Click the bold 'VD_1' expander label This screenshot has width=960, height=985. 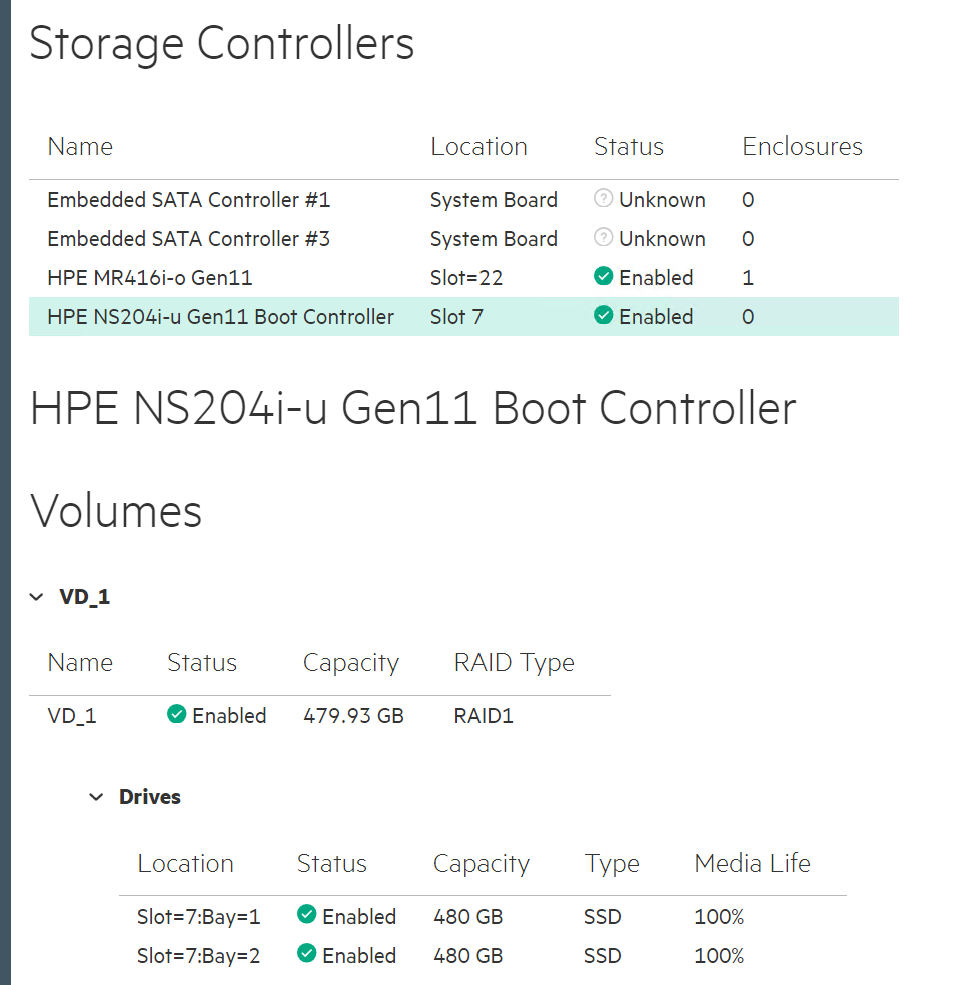point(84,597)
